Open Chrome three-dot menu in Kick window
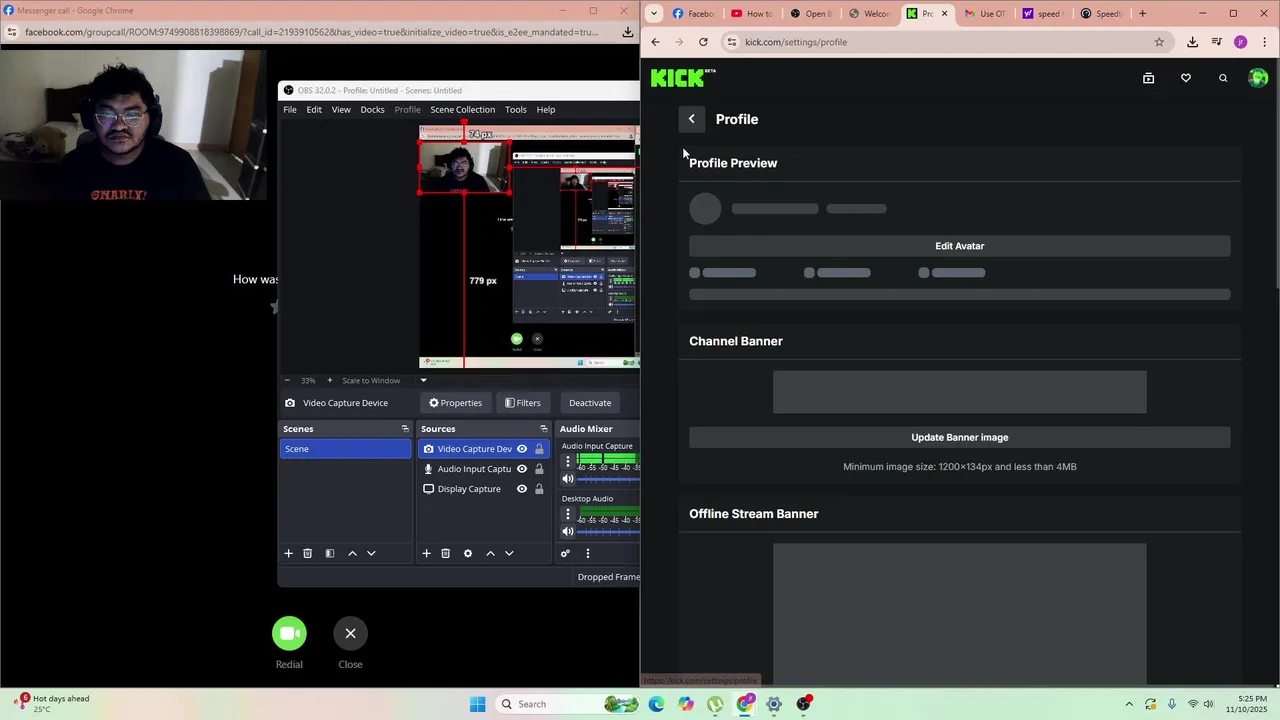The height and width of the screenshot is (720, 1280). pos(1264,42)
